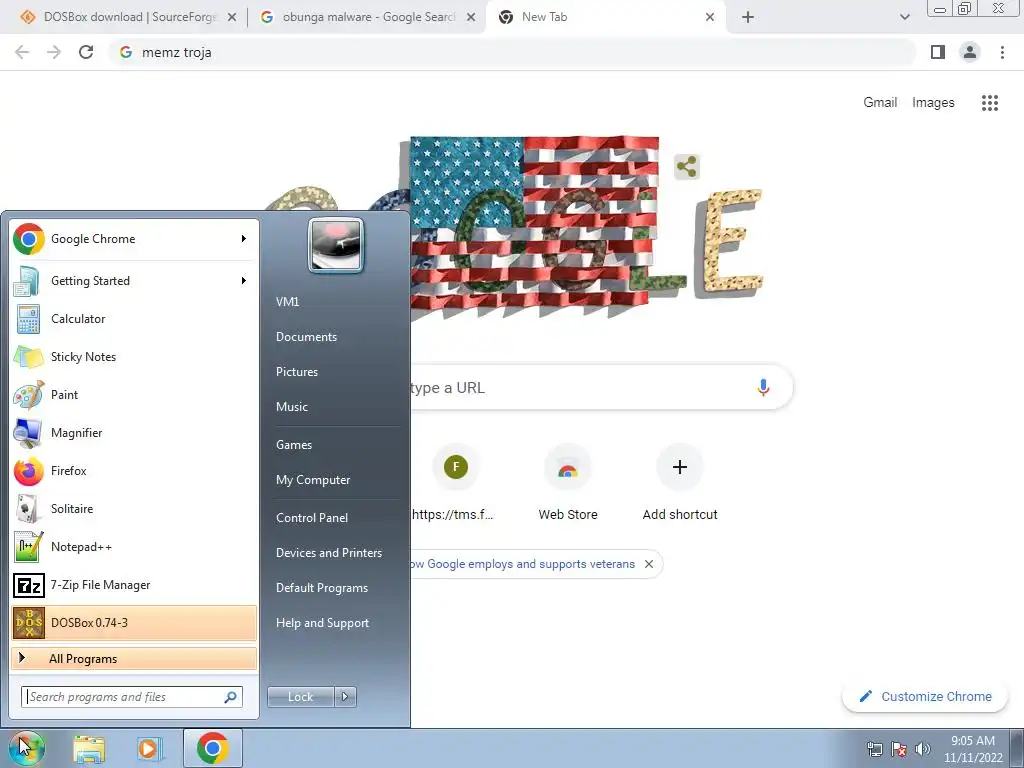1024x768 pixels.
Task: Open the Calculator app
Action: click(134, 319)
